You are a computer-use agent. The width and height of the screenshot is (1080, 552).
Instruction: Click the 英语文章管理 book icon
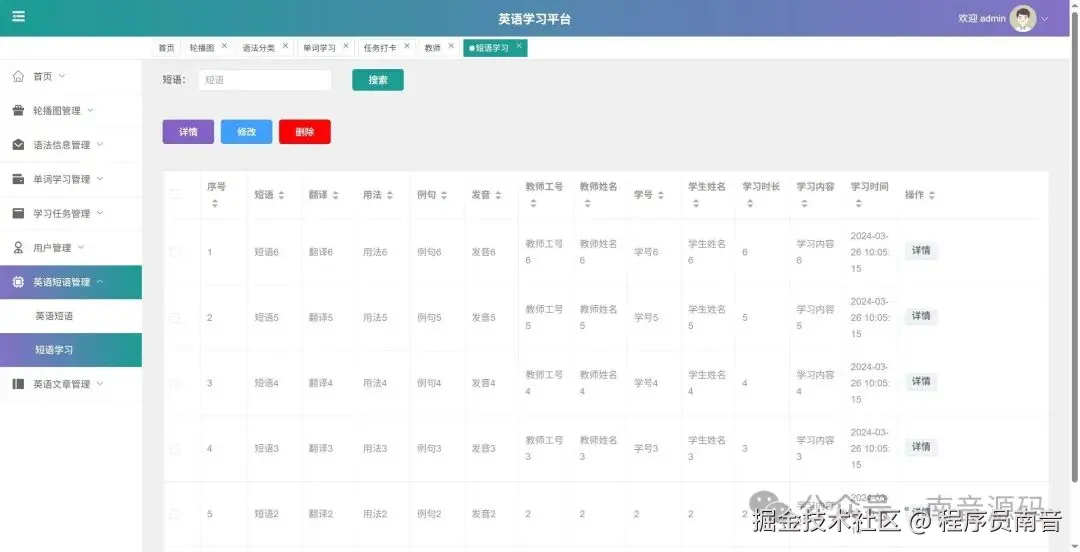(x=19, y=384)
